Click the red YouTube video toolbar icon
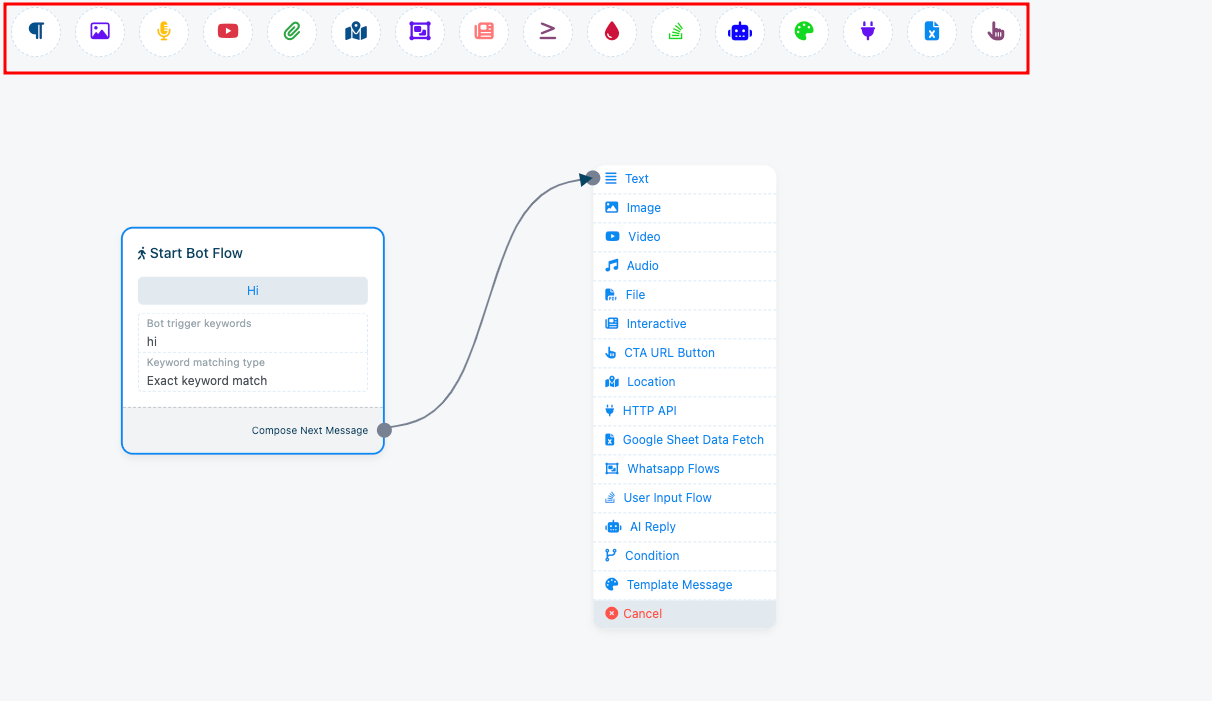 pos(228,32)
